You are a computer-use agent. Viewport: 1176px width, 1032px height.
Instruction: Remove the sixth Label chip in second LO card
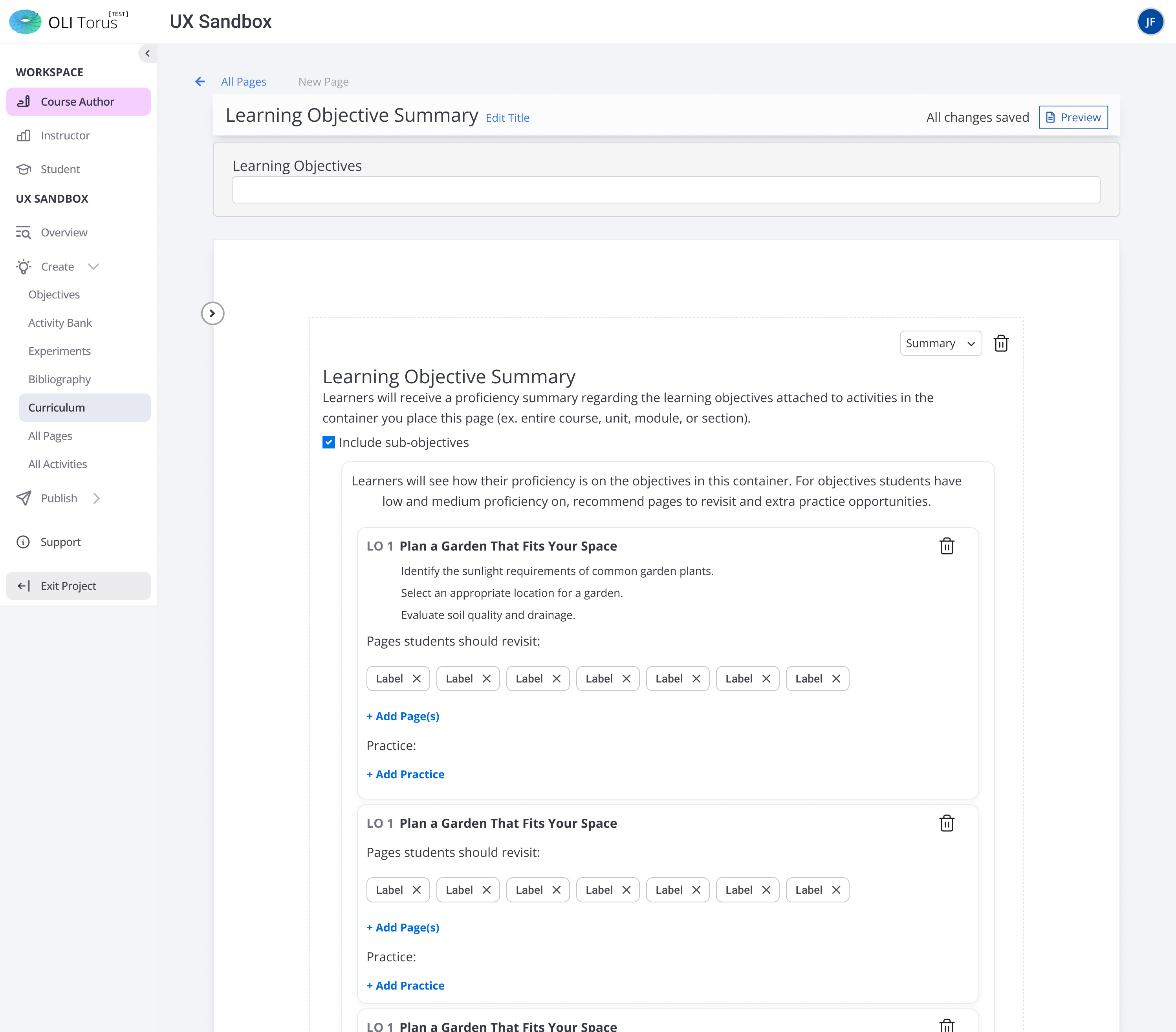coord(766,890)
